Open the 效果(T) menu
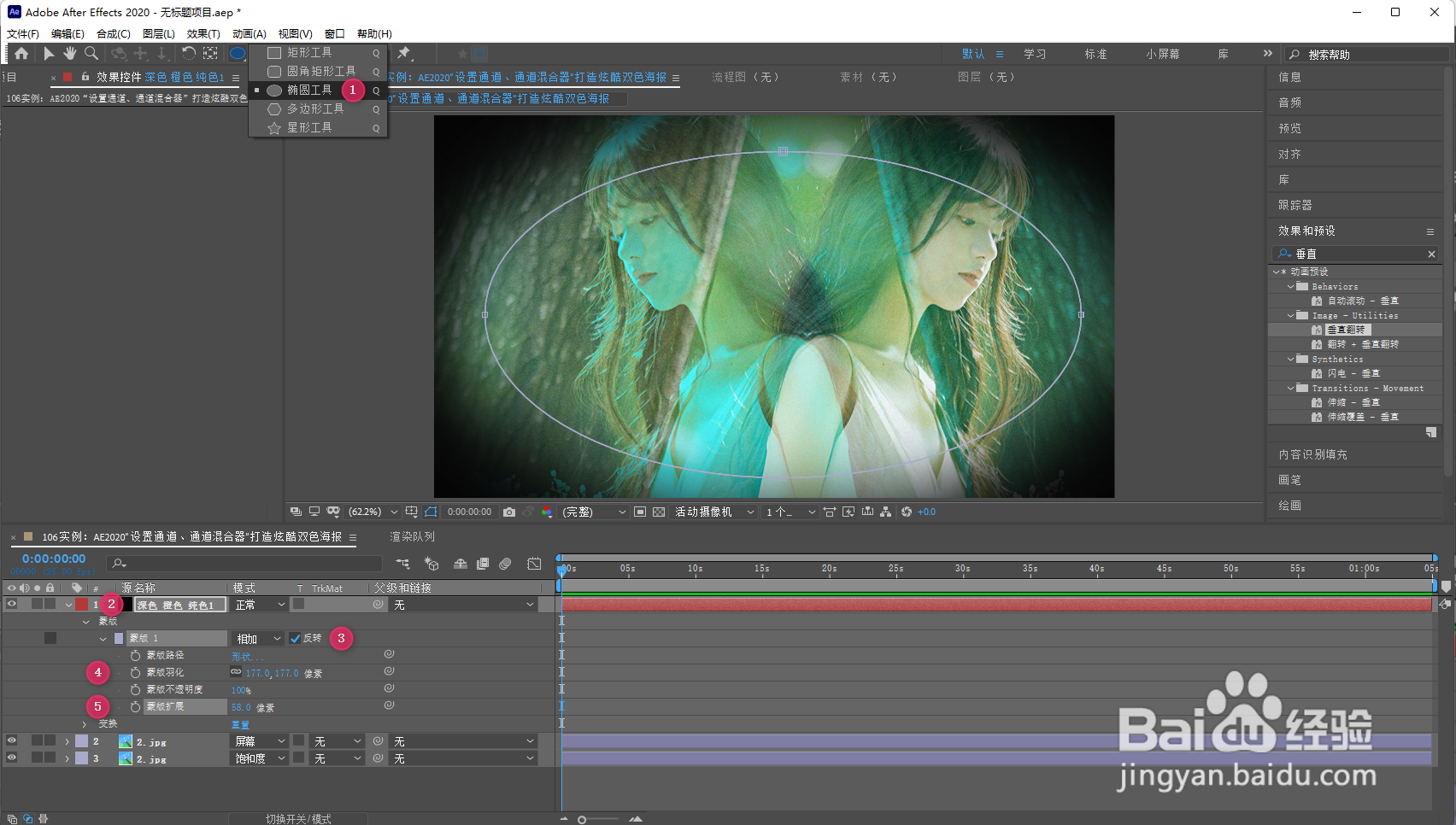The image size is (1456, 825). pyautogui.click(x=203, y=34)
